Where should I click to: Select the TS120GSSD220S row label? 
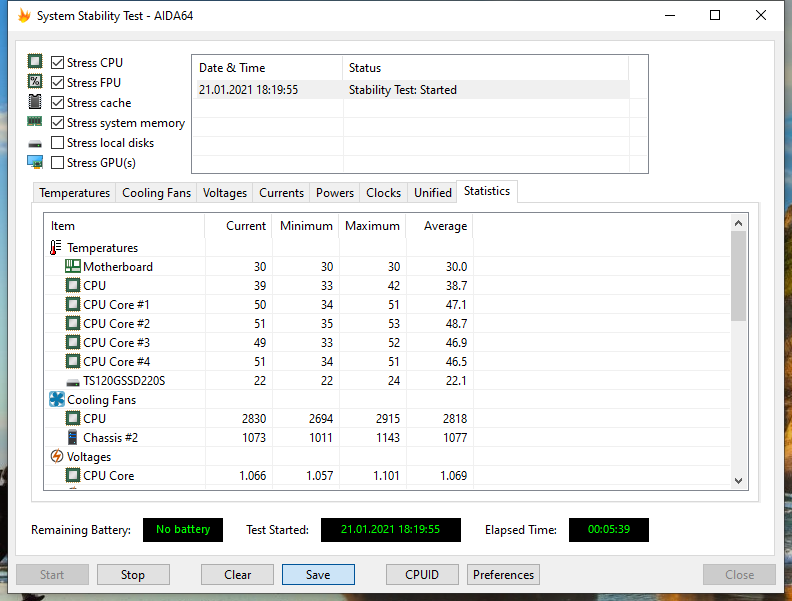(124, 381)
